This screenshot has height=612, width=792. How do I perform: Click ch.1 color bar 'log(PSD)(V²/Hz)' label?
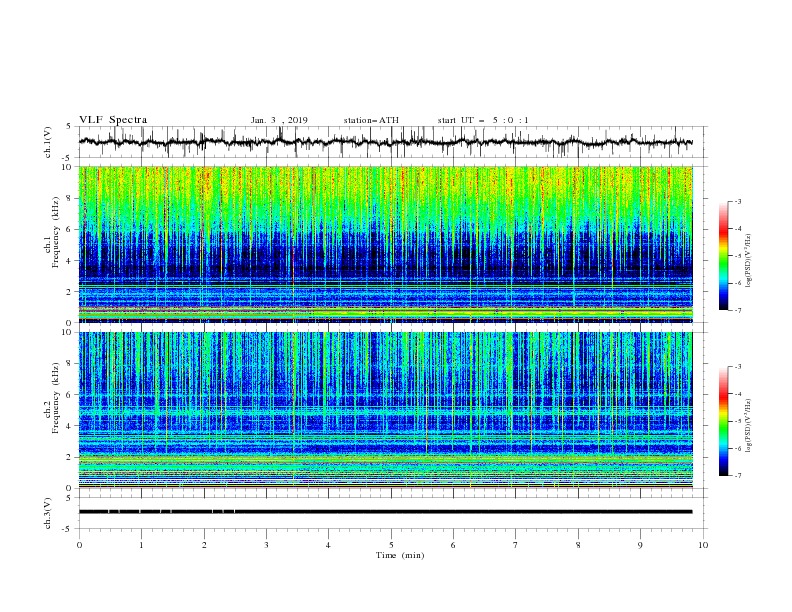pos(749,261)
